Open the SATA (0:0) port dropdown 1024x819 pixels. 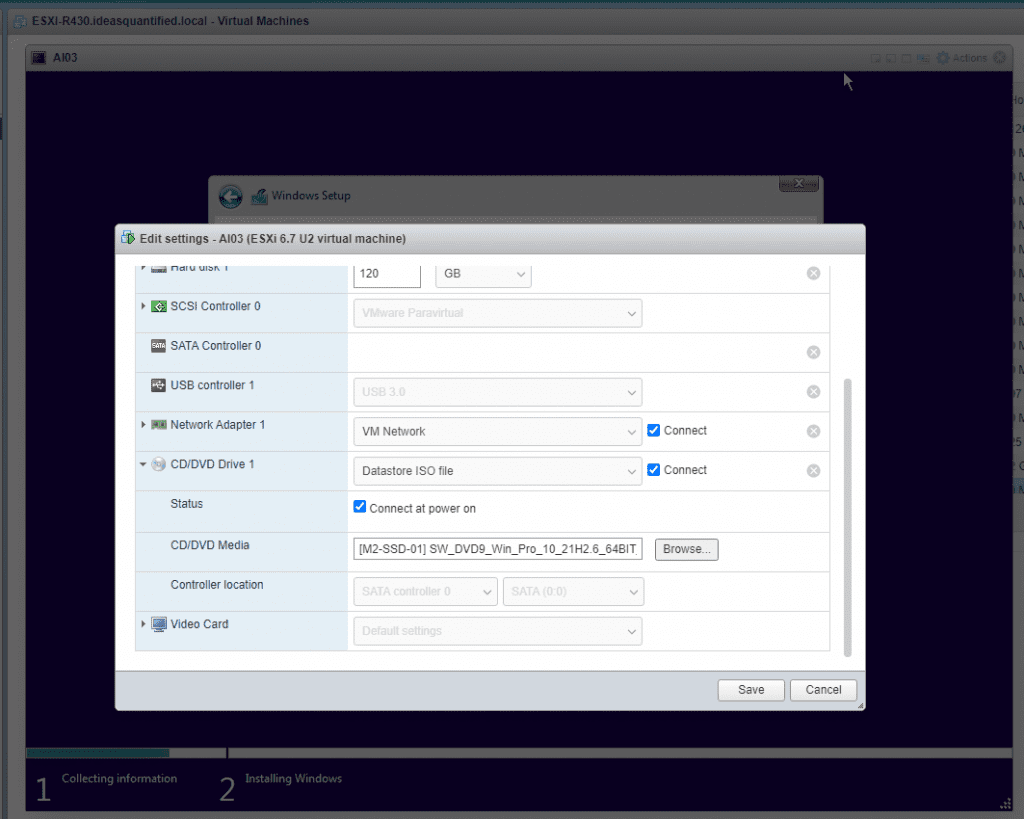[573, 592]
